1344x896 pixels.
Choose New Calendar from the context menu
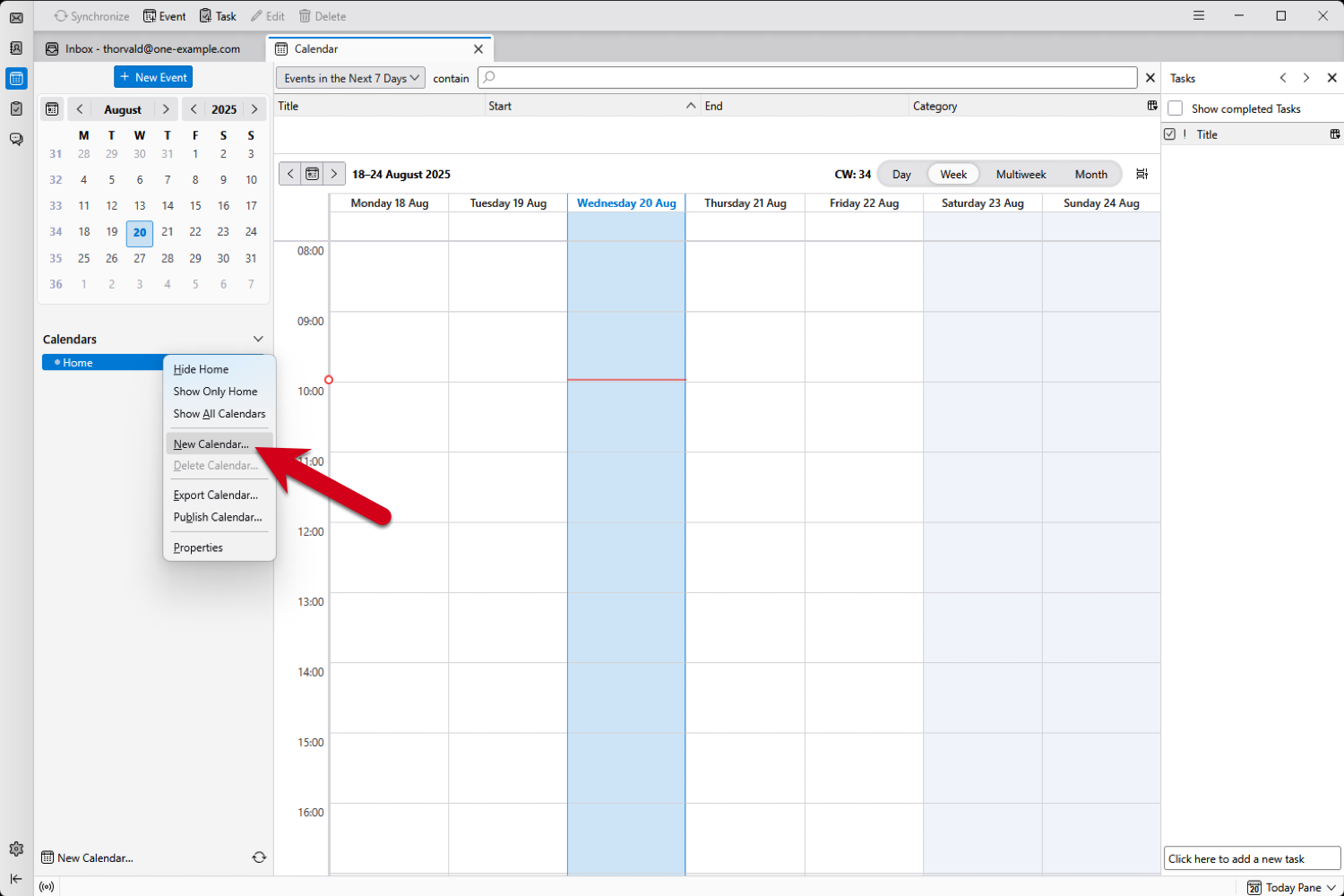click(x=212, y=444)
